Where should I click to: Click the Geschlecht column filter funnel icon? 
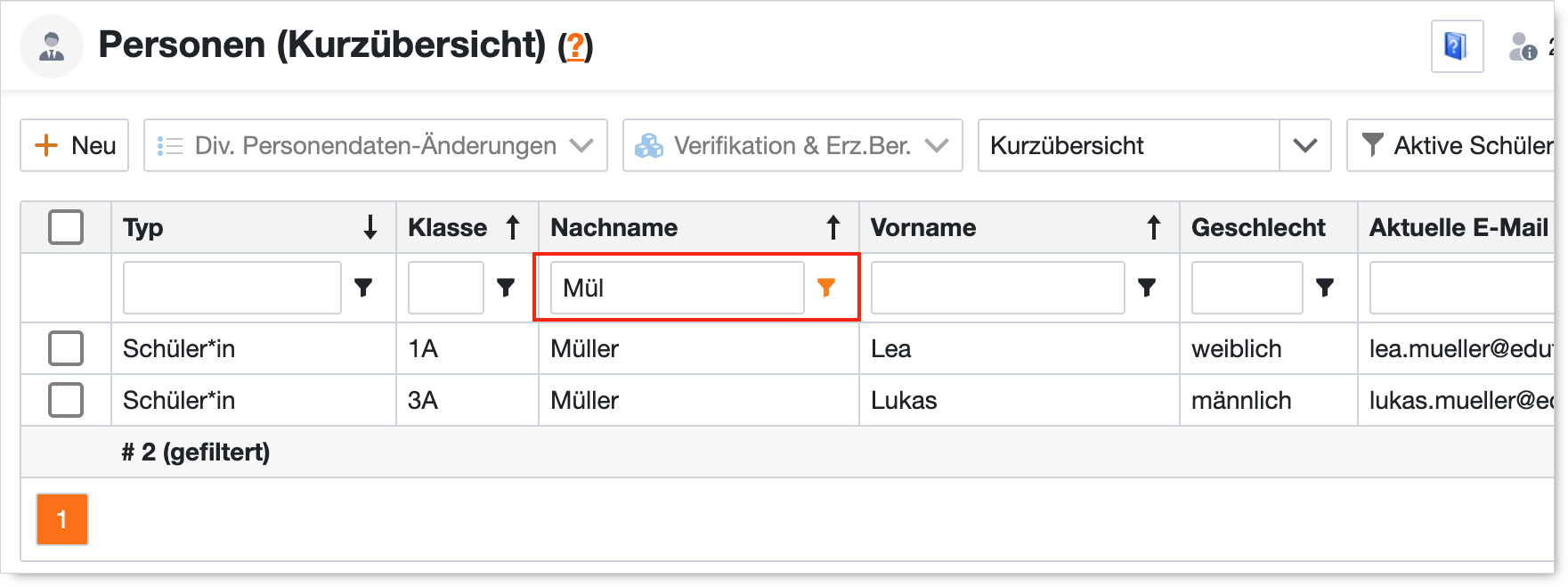1325,287
